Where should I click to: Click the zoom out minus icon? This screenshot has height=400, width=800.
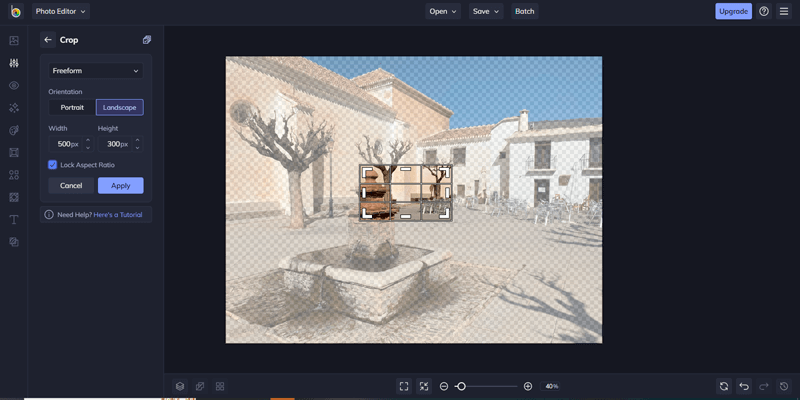point(444,386)
